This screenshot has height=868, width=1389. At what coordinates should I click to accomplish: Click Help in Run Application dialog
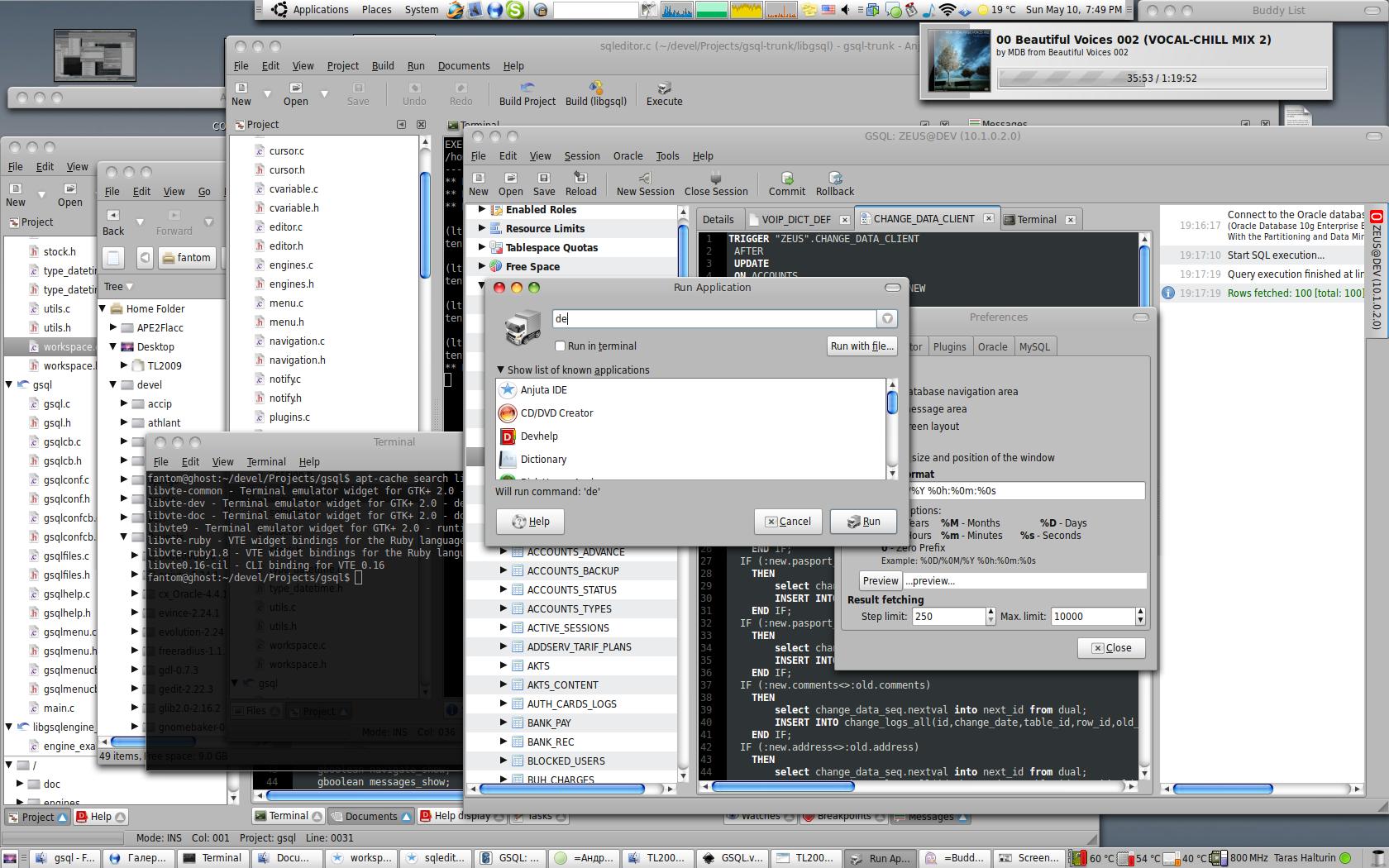(x=530, y=522)
